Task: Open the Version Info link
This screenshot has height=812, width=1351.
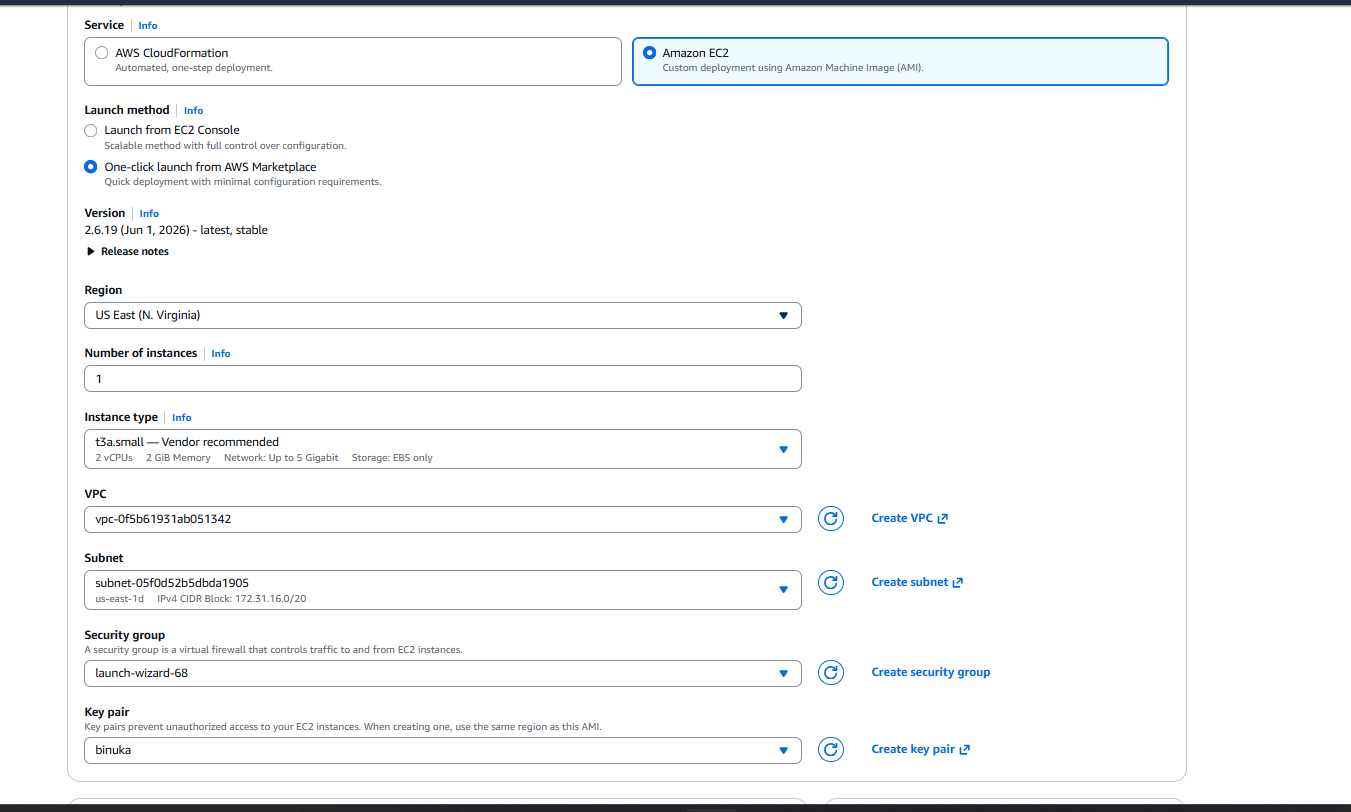Action: (x=149, y=213)
